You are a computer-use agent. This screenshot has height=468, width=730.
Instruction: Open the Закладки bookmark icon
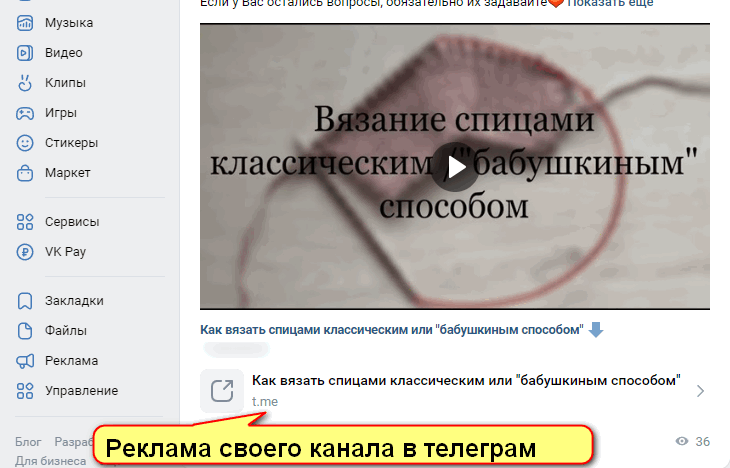pos(25,301)
